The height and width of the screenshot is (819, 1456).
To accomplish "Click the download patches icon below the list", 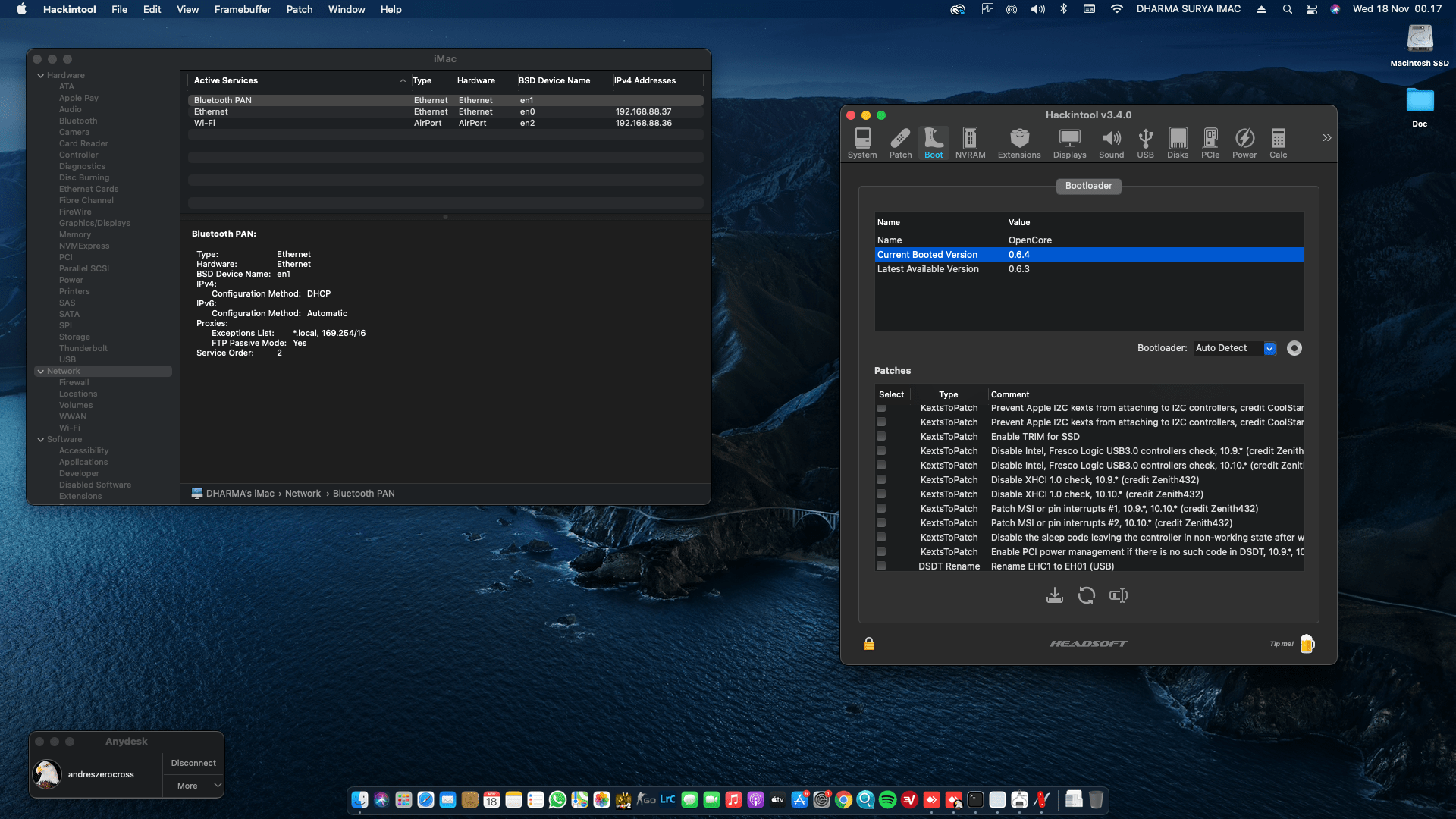I will tap(1055, 595).
